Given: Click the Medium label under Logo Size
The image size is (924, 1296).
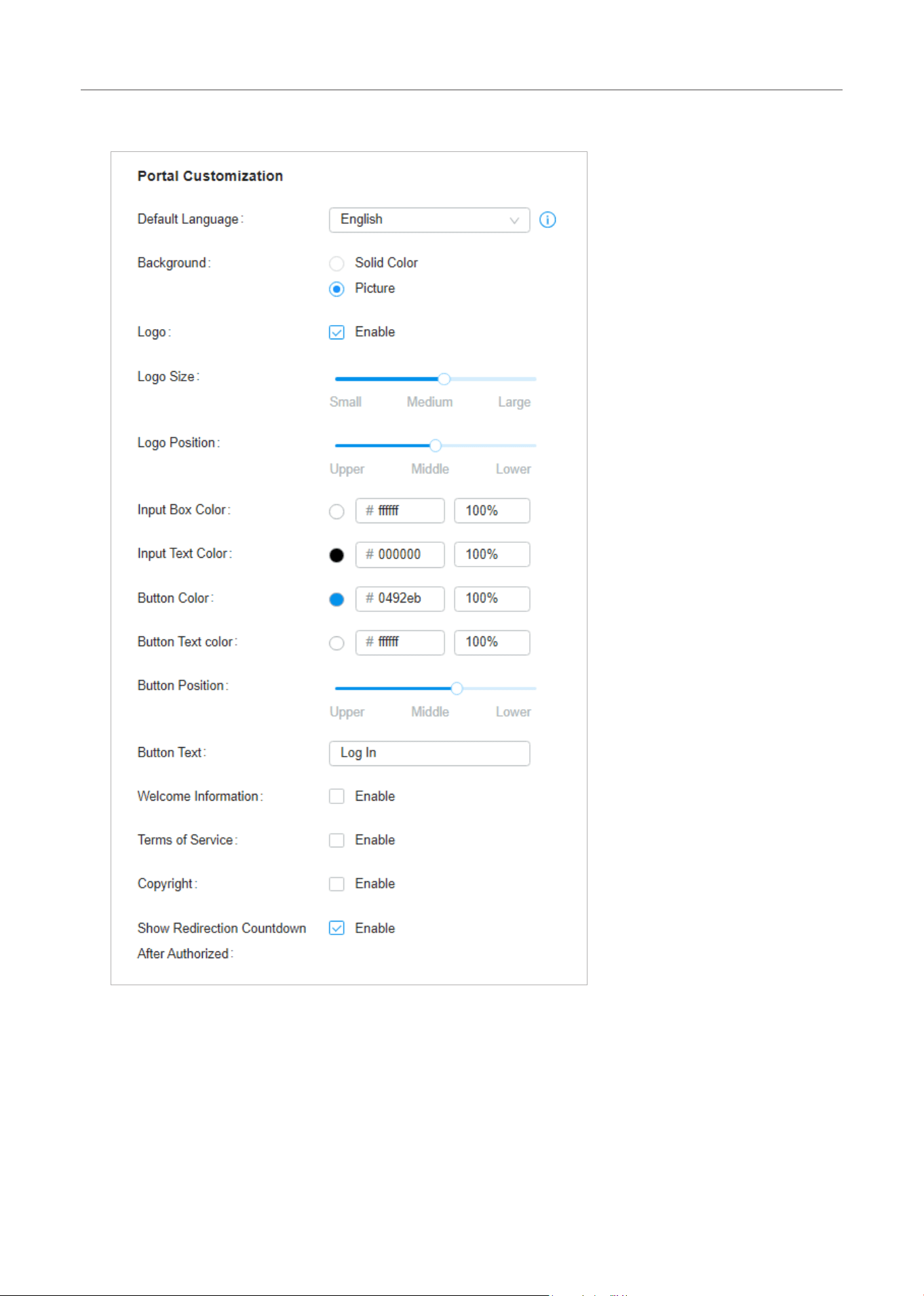Looking at the screenshot, I should (x=429, y=402).
